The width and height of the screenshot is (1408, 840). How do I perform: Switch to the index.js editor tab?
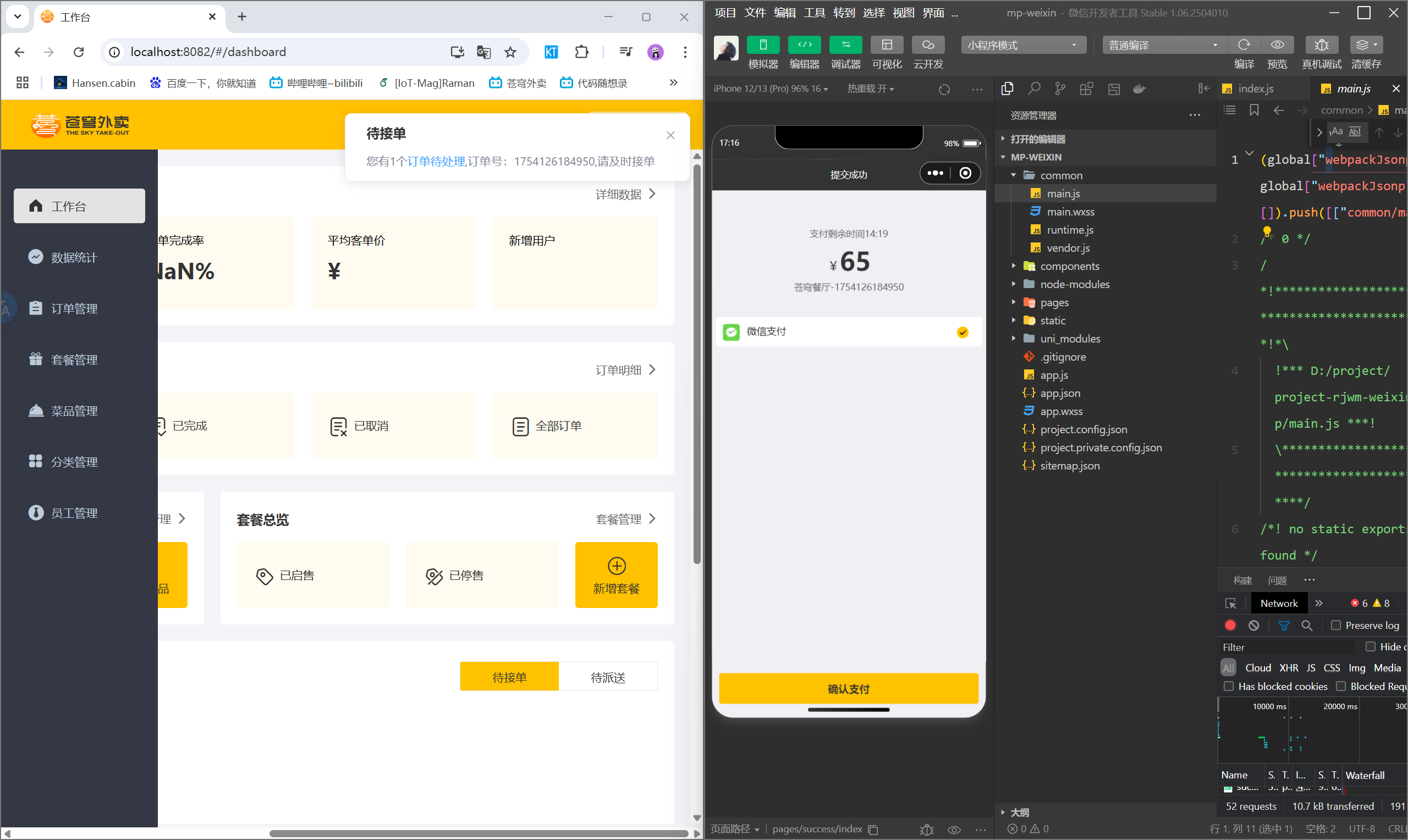pyautogui.click(x=1255, y=89)
